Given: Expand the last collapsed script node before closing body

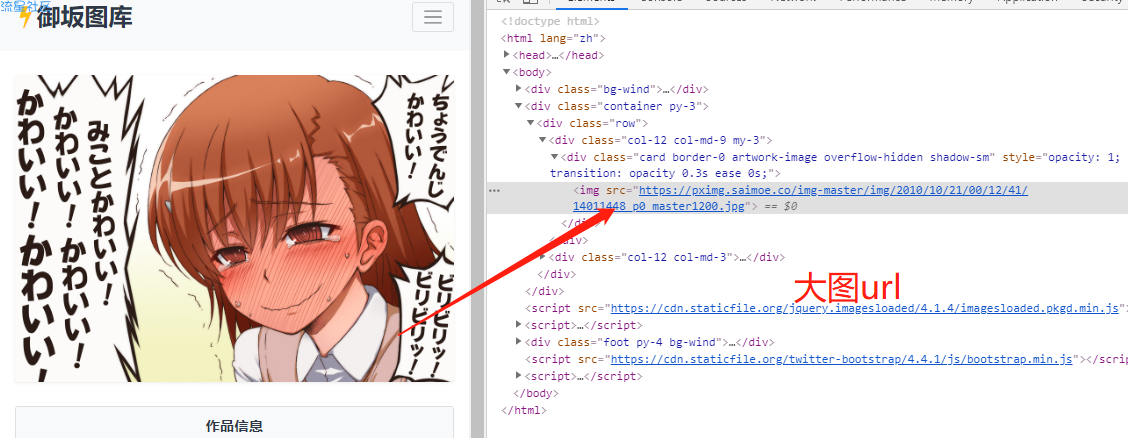Looking at the screenshot, I should coord(519,376).
